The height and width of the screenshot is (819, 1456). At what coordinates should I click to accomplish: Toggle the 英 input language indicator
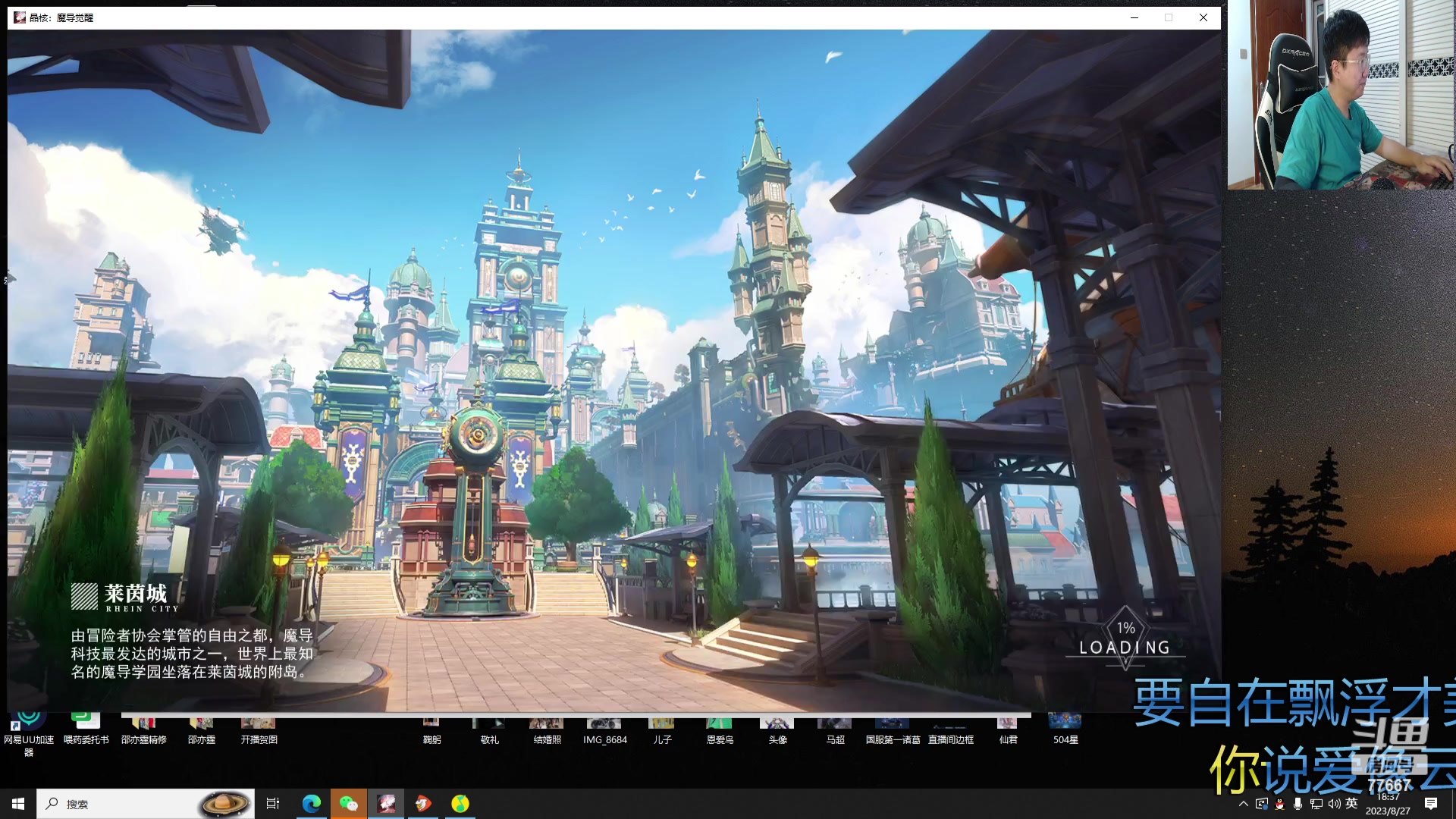point(1351,804)
